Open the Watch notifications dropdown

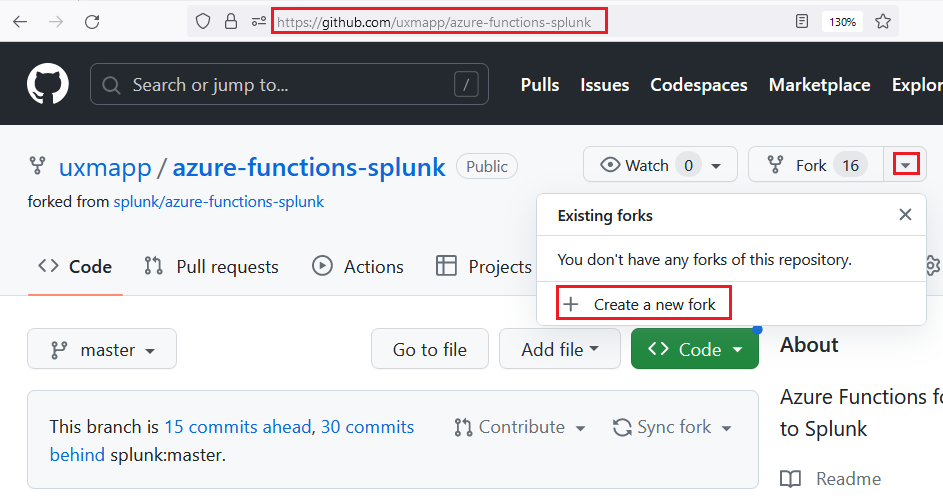point(660,165)
